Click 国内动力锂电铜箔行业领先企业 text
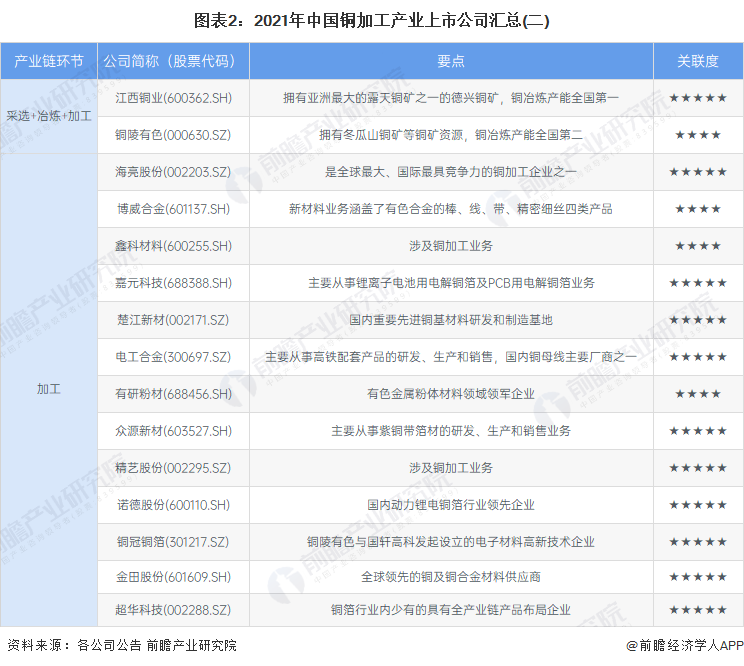 click(x=451, y=505)
